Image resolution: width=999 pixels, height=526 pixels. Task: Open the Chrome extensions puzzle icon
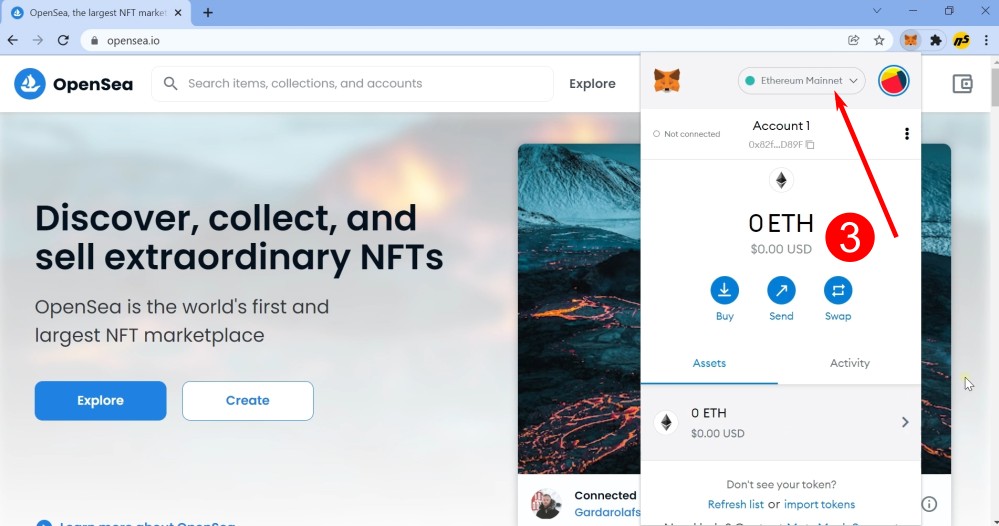point(935,40)
